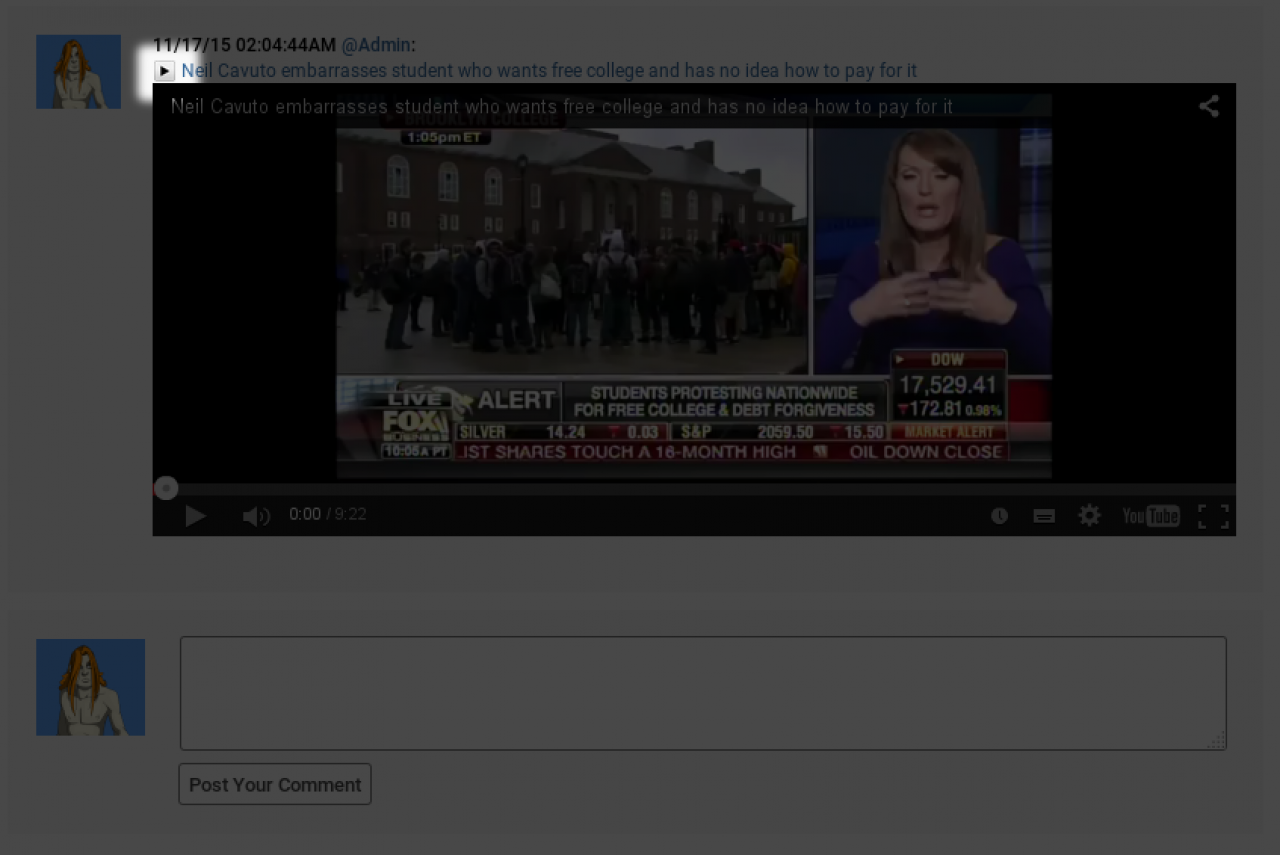Open the video settings gear menu

[1089, 515]
